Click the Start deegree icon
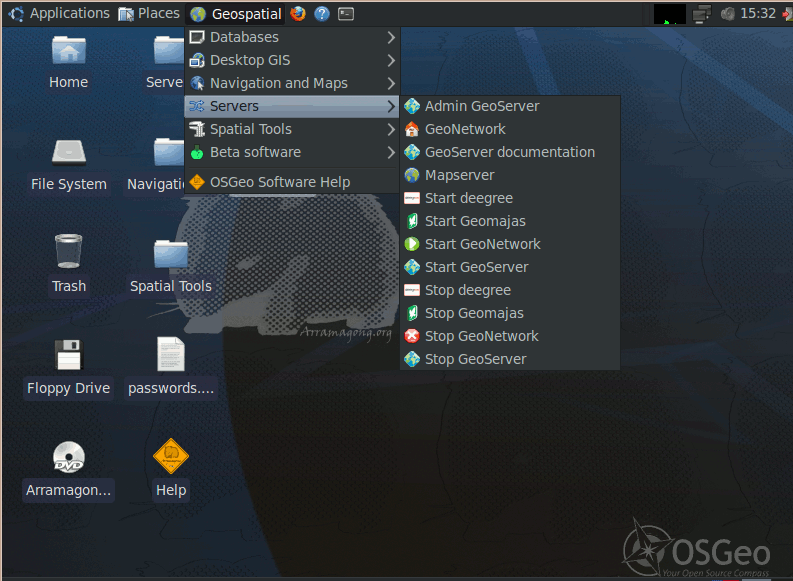The height and width of the screenshot is (581, 793). pyautogui.click(x=412, y=198)
